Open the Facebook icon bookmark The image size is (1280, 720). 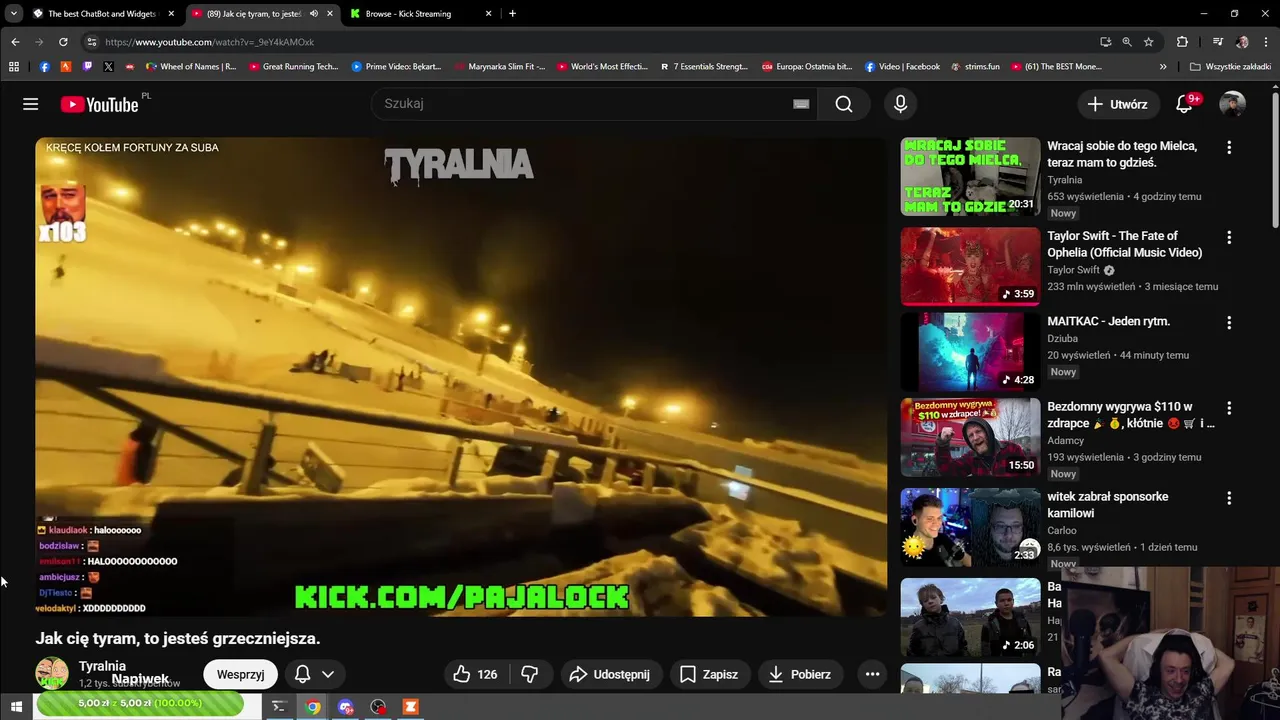point(44,67)
